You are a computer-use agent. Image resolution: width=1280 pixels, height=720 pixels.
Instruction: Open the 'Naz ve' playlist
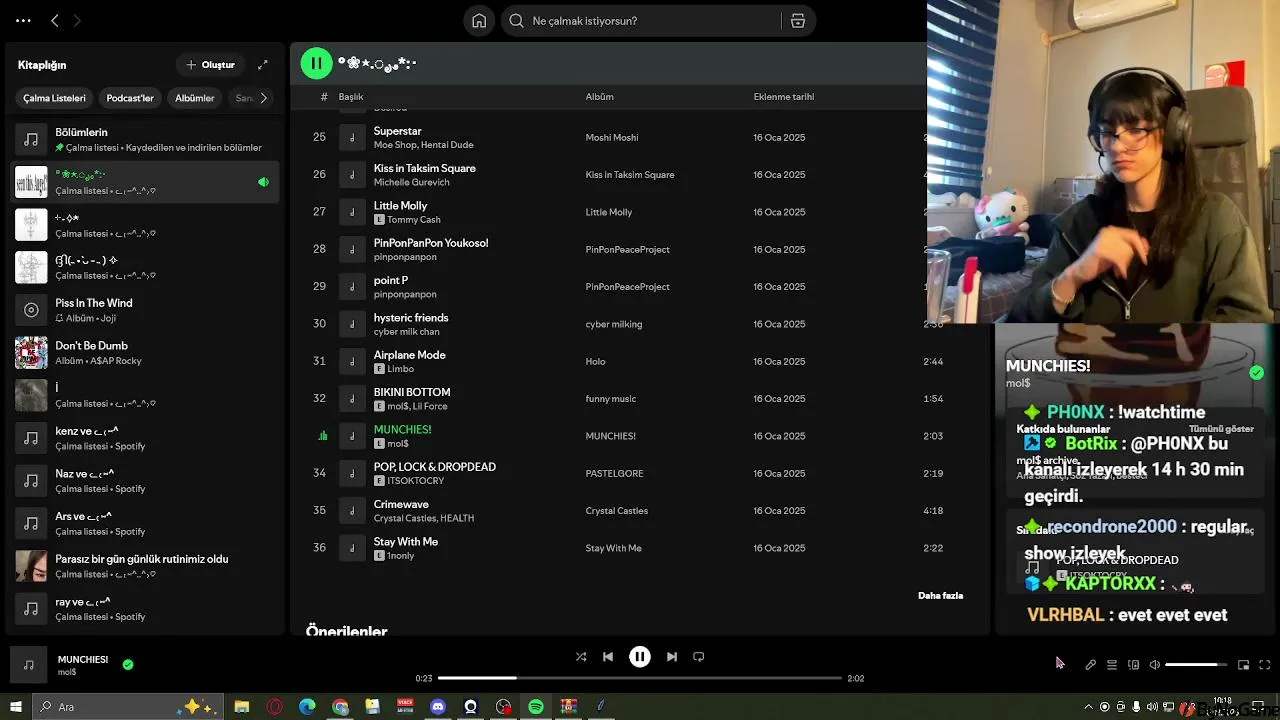[x=145, y=481]
